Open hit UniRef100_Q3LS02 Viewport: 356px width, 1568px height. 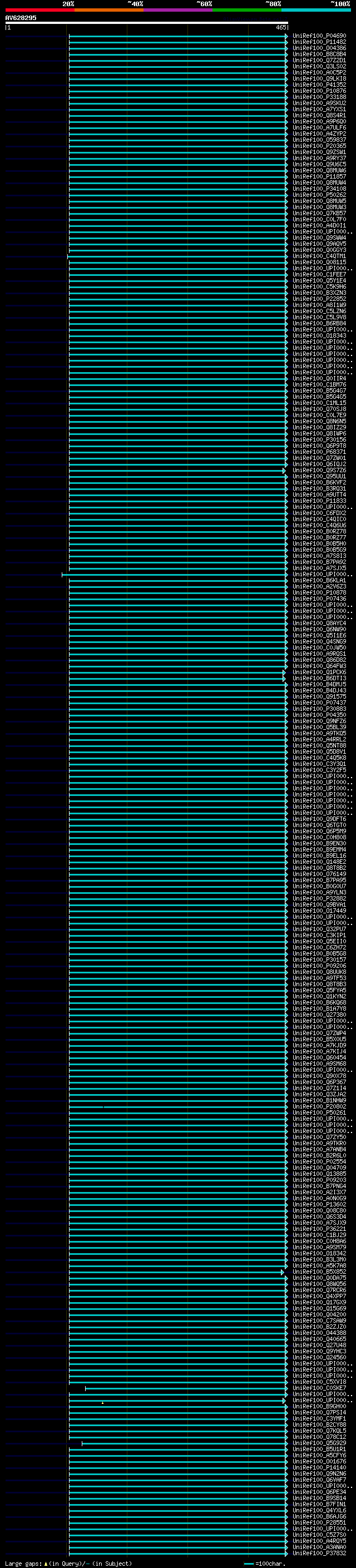319,66
